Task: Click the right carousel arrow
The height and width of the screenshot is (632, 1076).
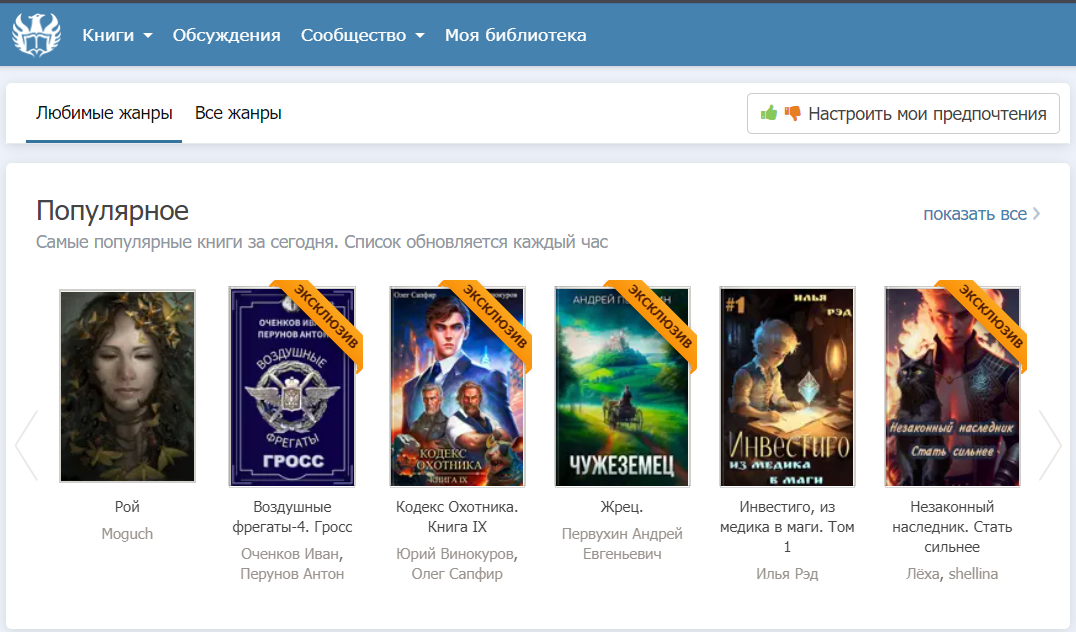Action: point(1050,444)
